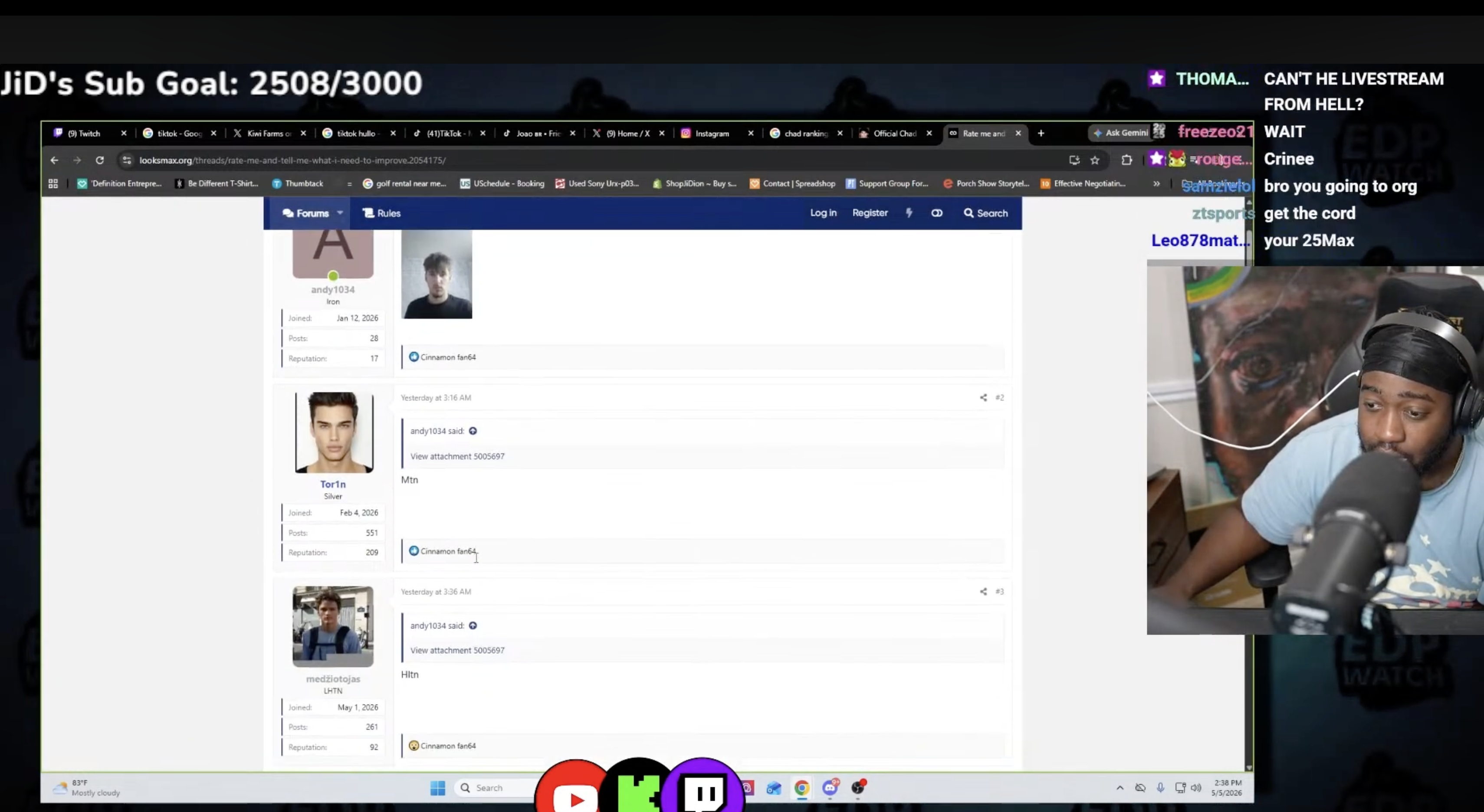The image size is (1484, 812).
Task: Click the Register link
Action: [x=870, y=213]
